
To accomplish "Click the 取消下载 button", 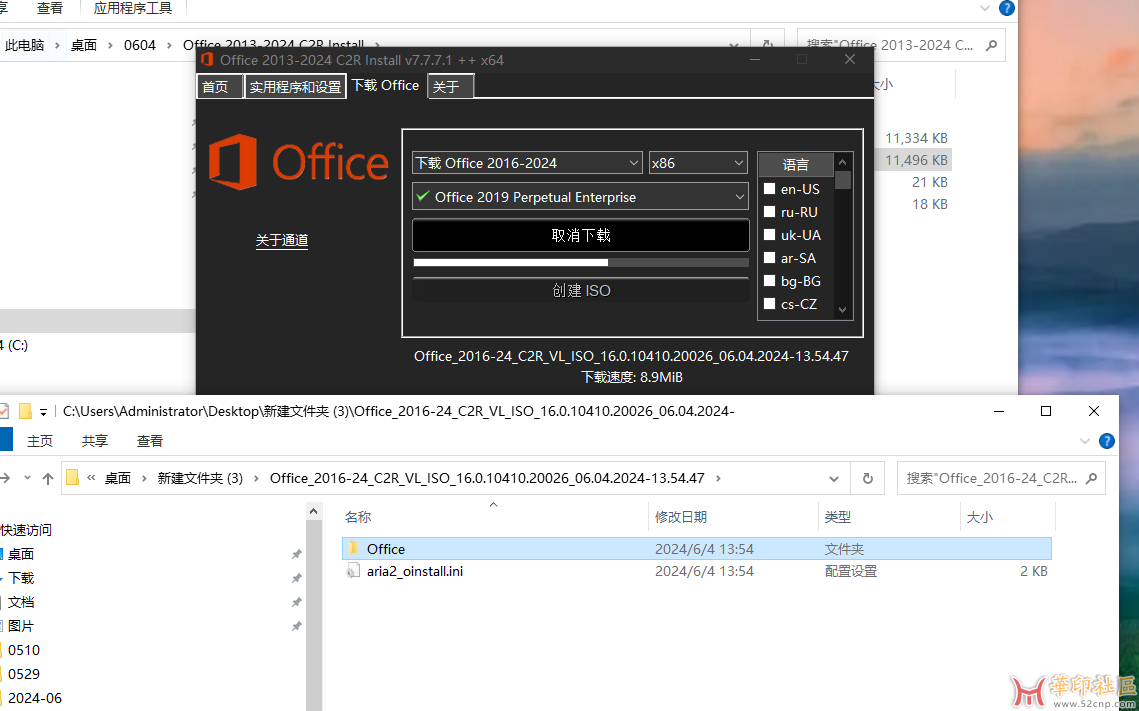I will coord(580,235).
